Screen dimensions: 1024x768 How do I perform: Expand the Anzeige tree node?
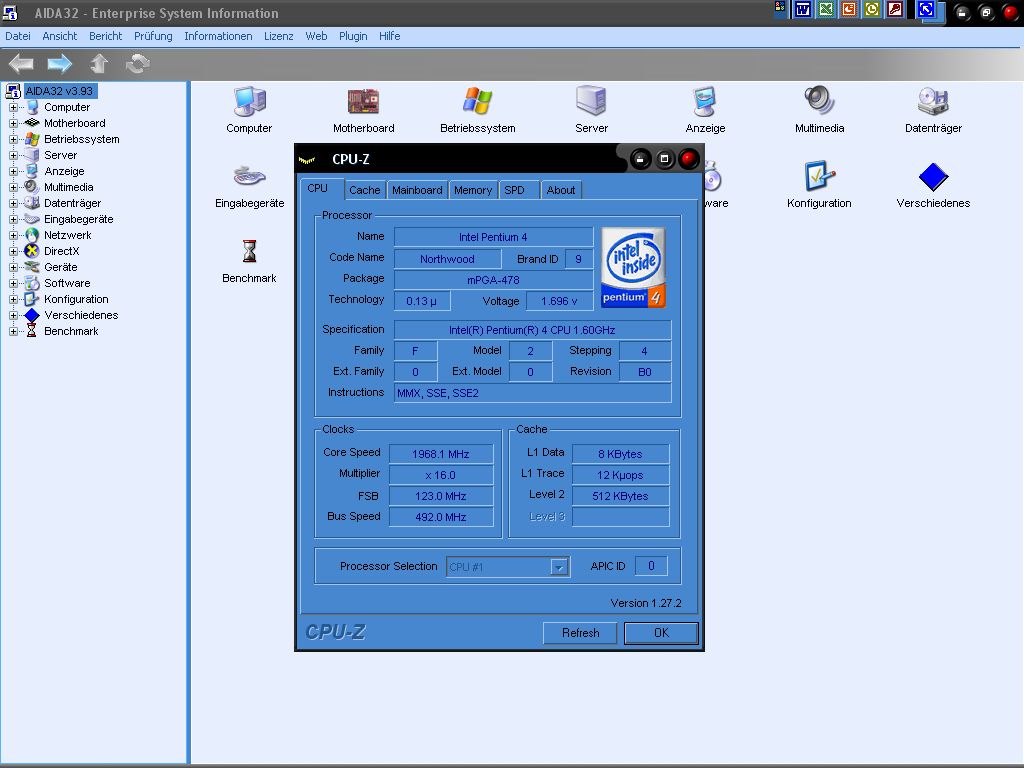(x=13, y=171)
